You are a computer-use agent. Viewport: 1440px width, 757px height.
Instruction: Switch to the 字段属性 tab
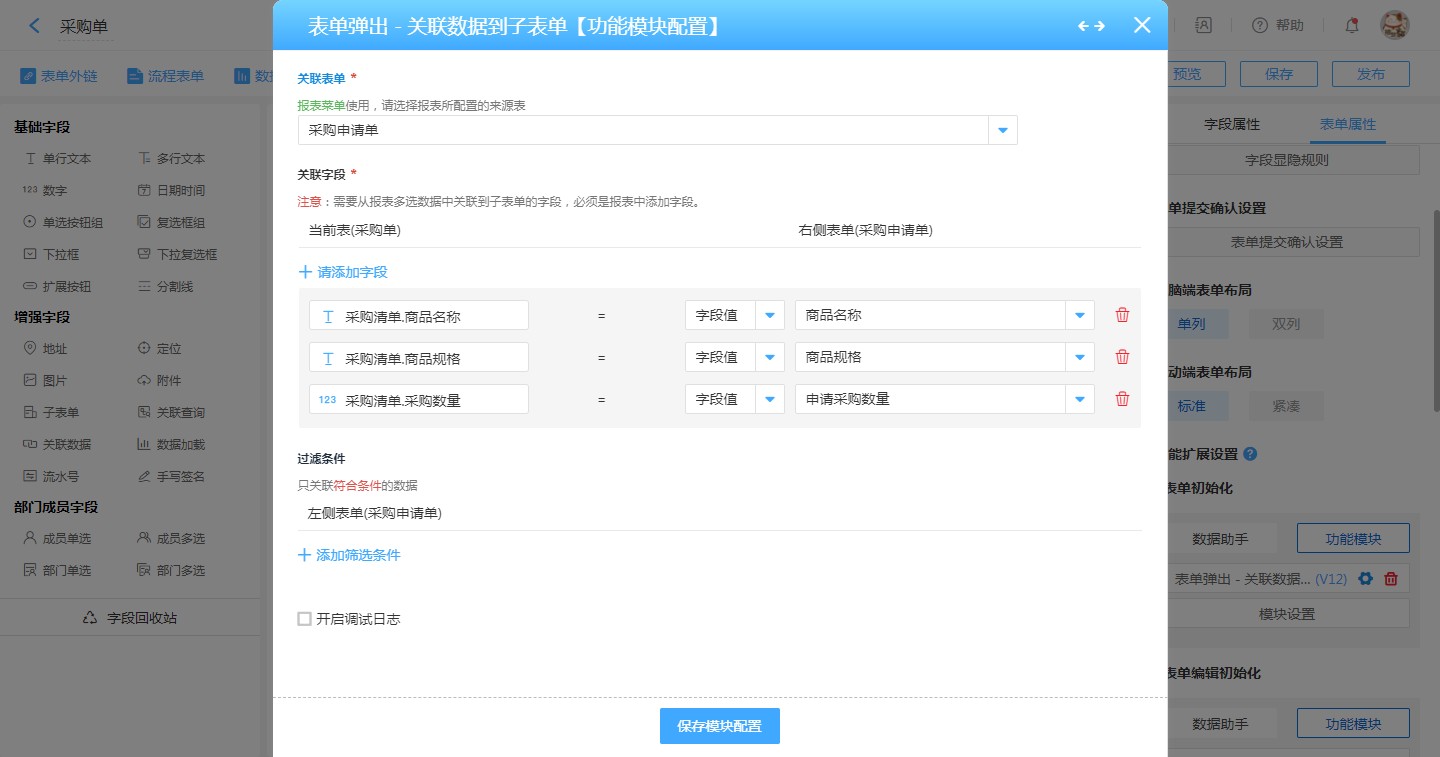(1232, 125)
